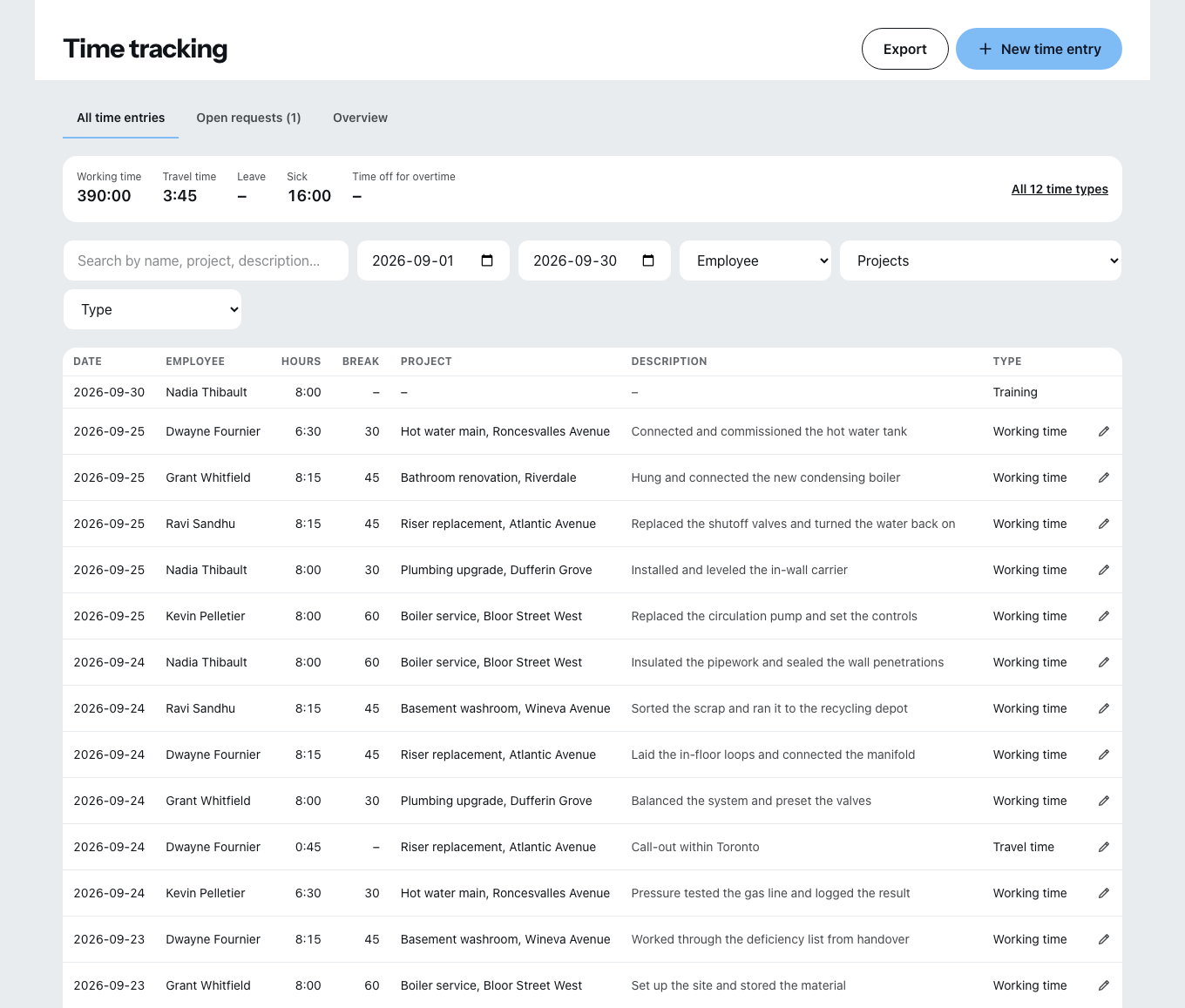Screen dimensions: 1185x1008
Task: Edit Dwayne Fournier's travel time entry
Action: coord(1104,847)
